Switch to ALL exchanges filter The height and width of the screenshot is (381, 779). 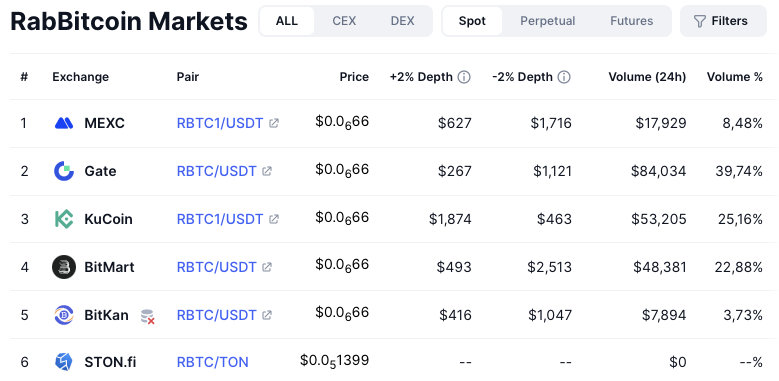[287, 21]
